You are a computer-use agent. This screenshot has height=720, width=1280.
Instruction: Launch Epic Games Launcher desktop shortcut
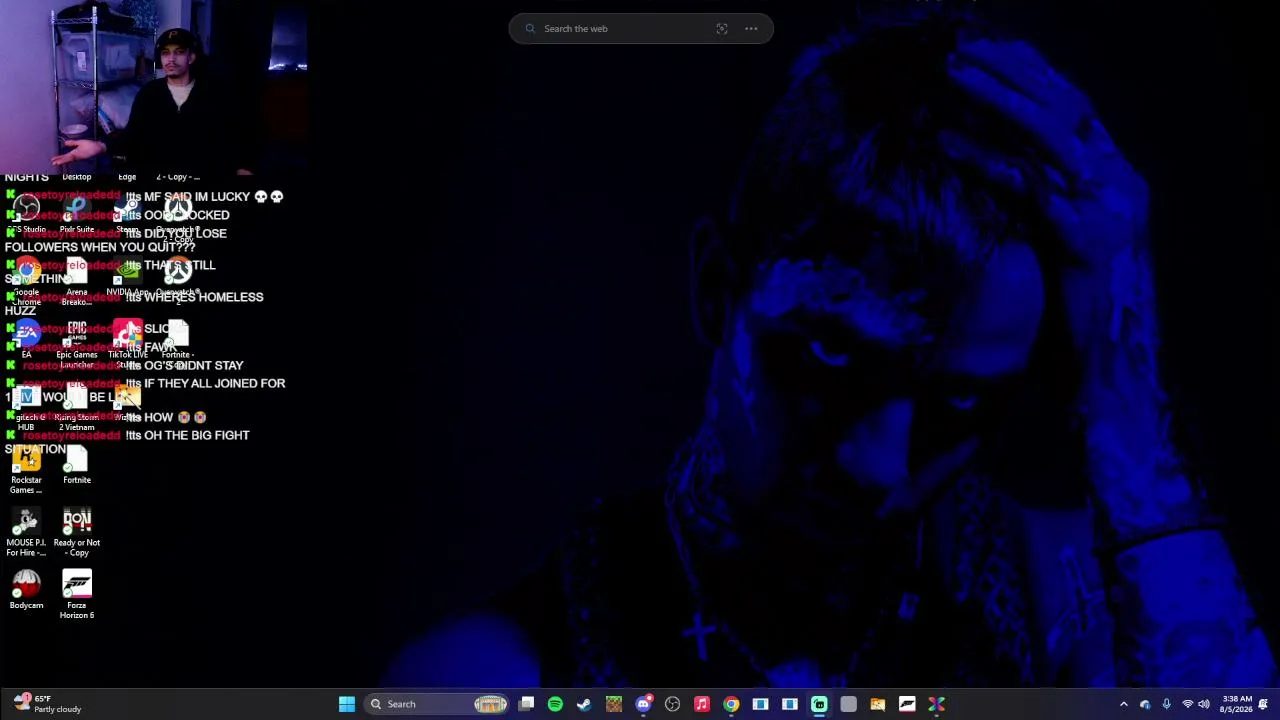[x=77, y=345]
